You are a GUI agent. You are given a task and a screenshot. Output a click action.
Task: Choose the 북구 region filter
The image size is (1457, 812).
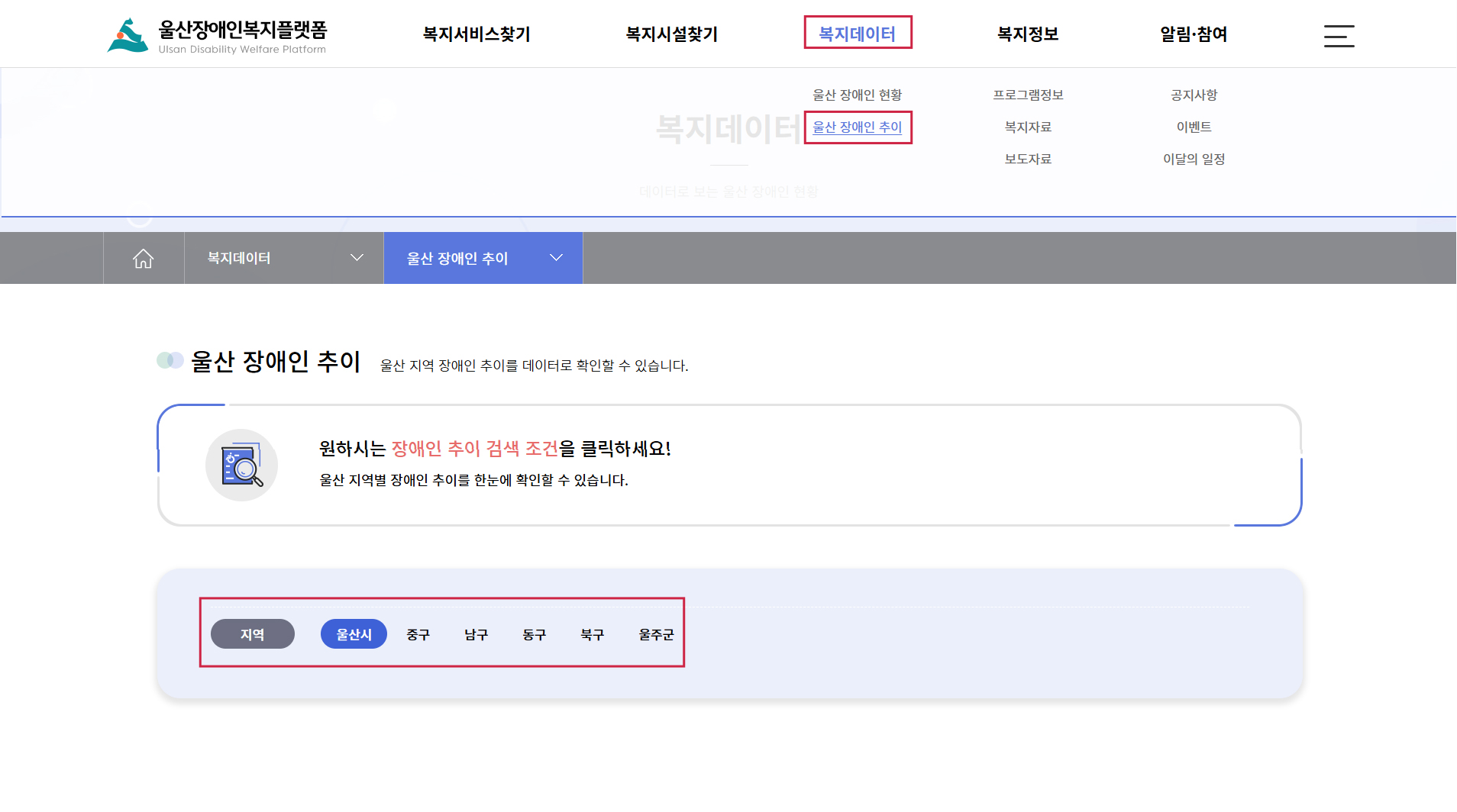tap(592, 634)
